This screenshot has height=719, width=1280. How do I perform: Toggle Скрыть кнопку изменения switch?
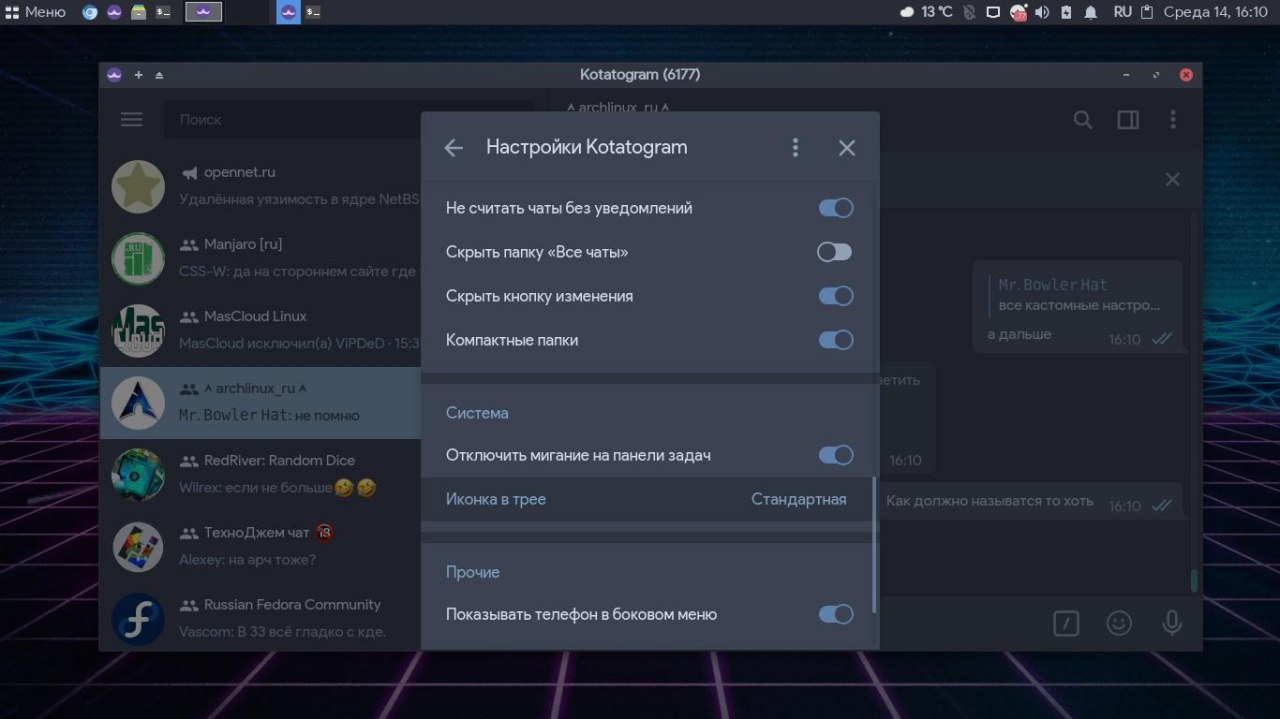click(x=836, y=296)
